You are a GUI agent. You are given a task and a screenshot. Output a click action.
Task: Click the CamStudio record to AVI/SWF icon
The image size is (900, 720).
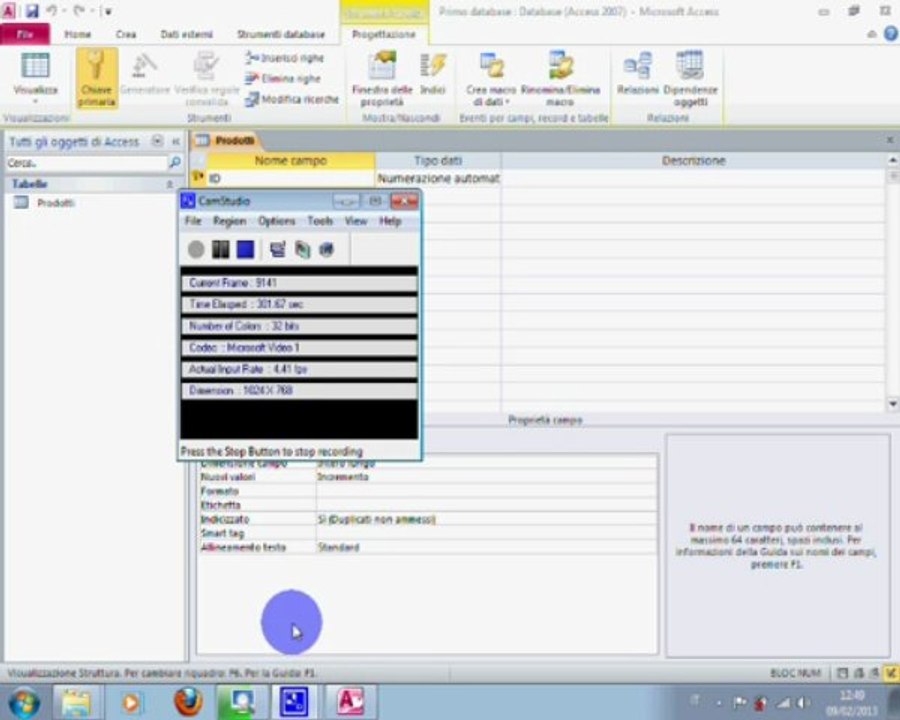tap(302, 249)
